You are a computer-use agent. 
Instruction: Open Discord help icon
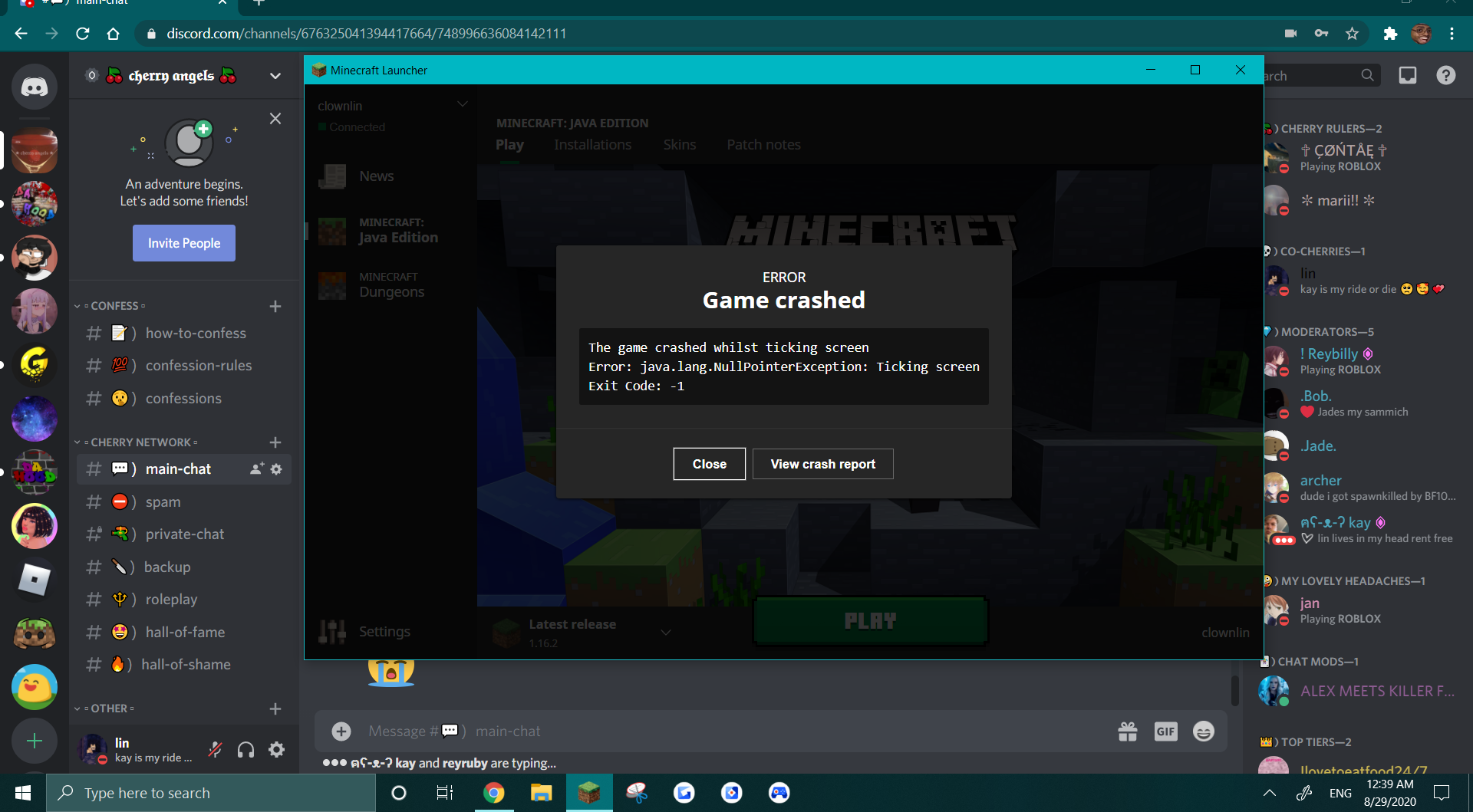coord(1446,75)
